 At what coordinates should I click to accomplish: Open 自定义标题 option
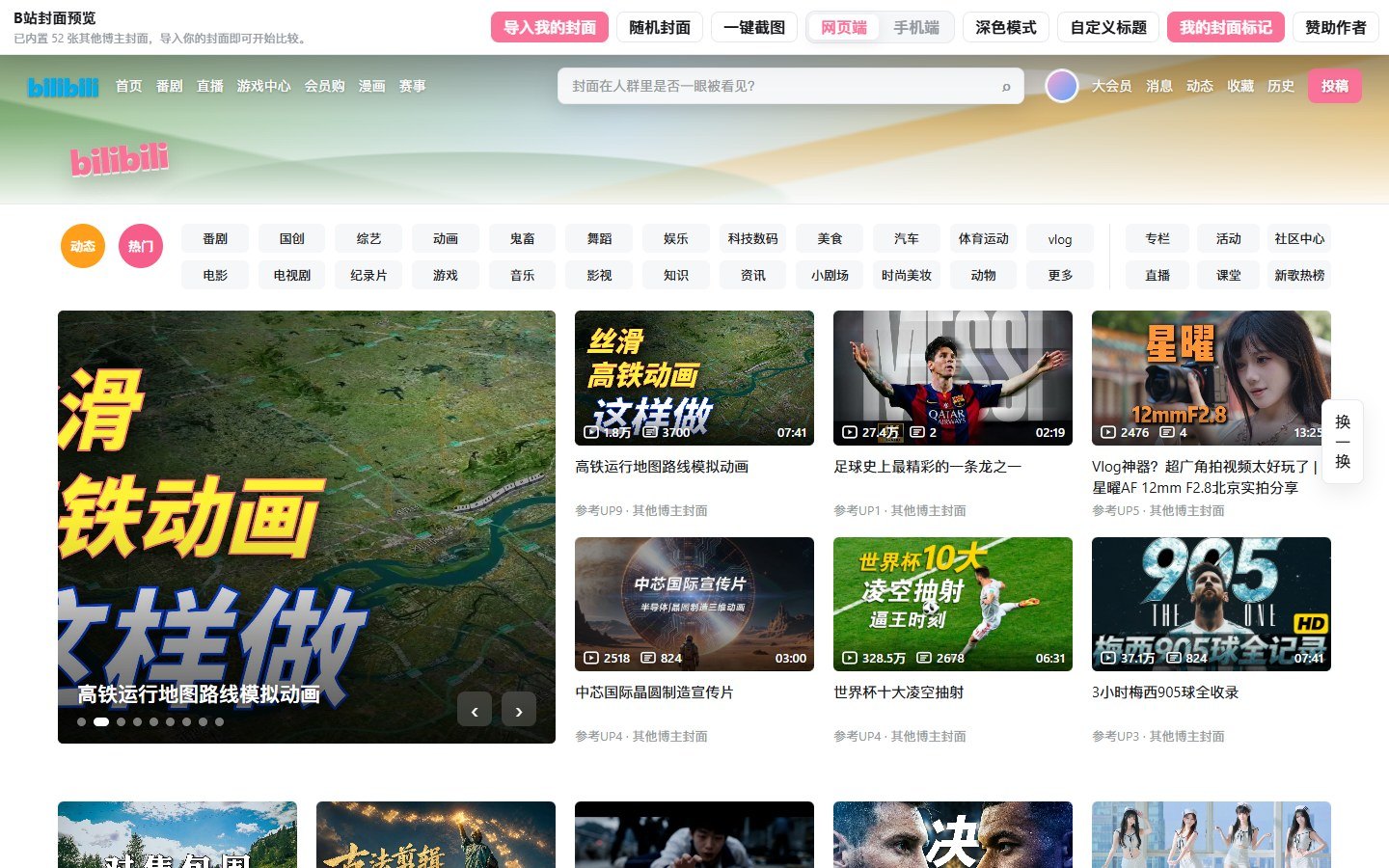click(1108, 27)
